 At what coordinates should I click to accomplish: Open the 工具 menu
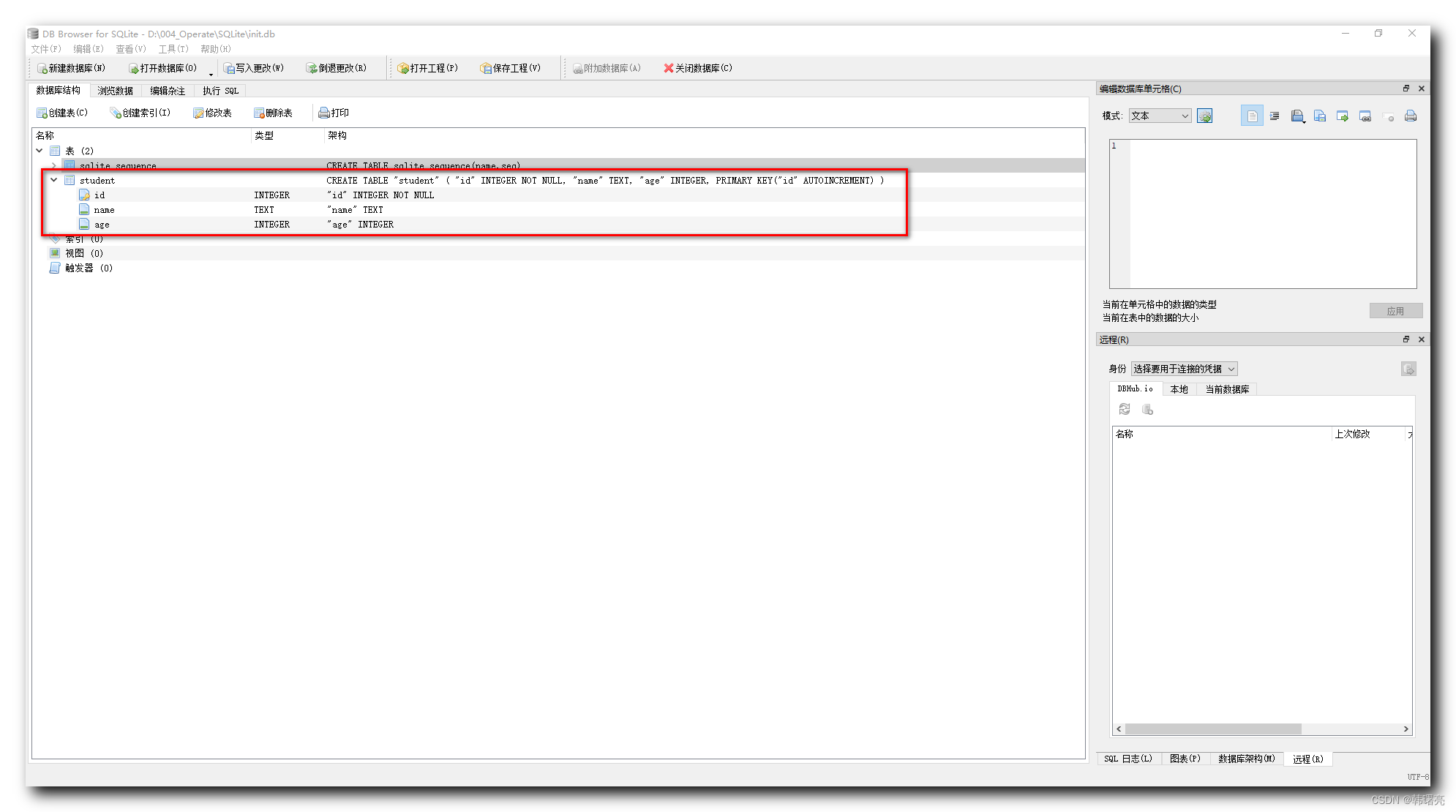173,49
